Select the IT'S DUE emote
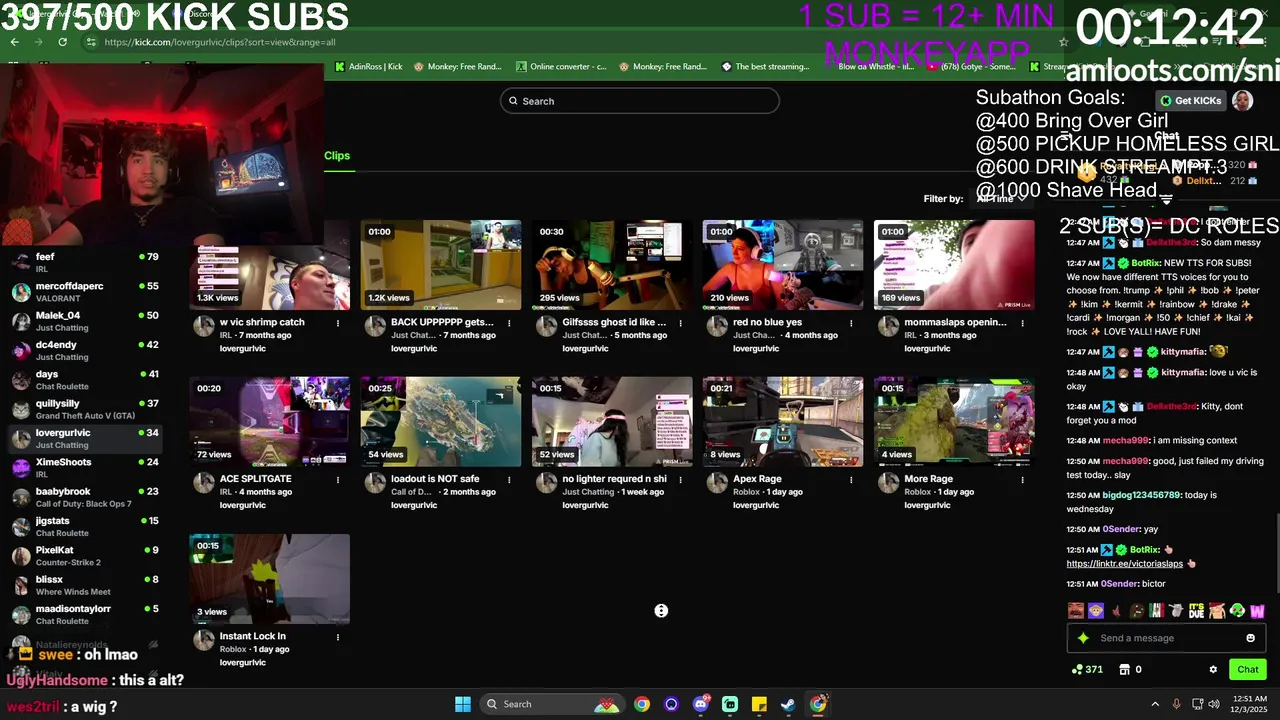This screenshot has height=720, width=1280. [x=1197, y=610]
